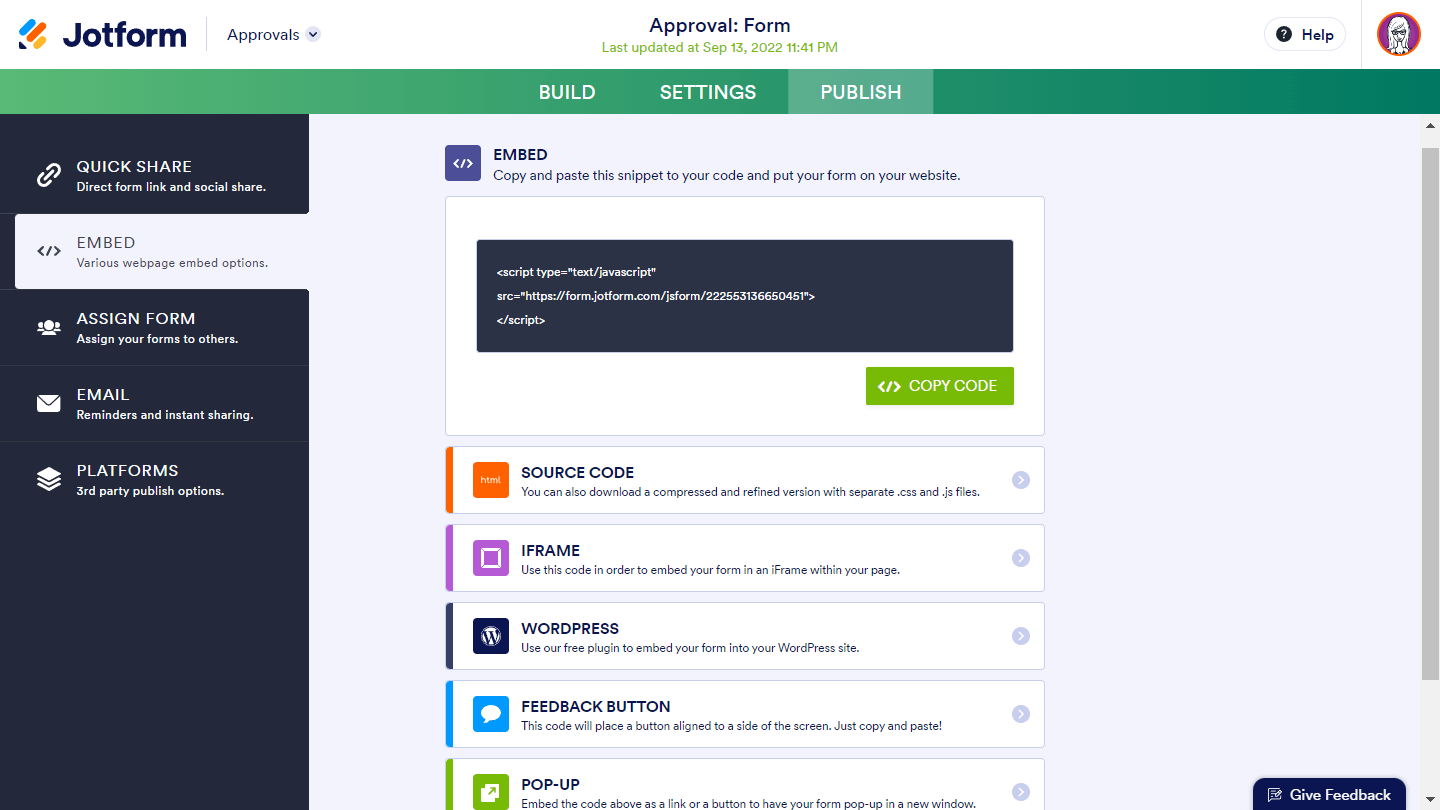Click the purple Embed header icon
The image size is (1440, 810).
click(463, 163)
